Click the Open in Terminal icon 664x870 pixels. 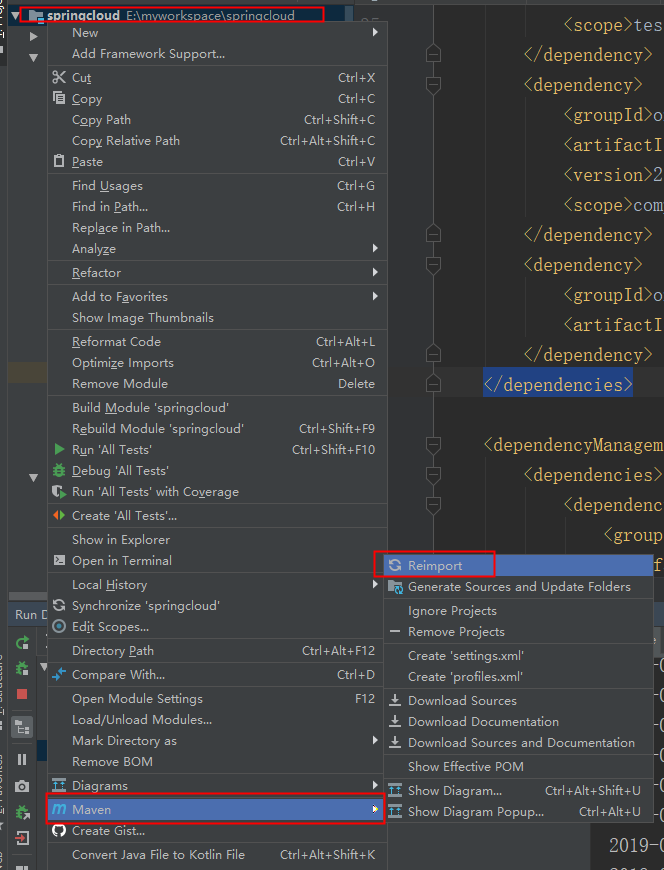pyautogui.click(x=59, y=560)
